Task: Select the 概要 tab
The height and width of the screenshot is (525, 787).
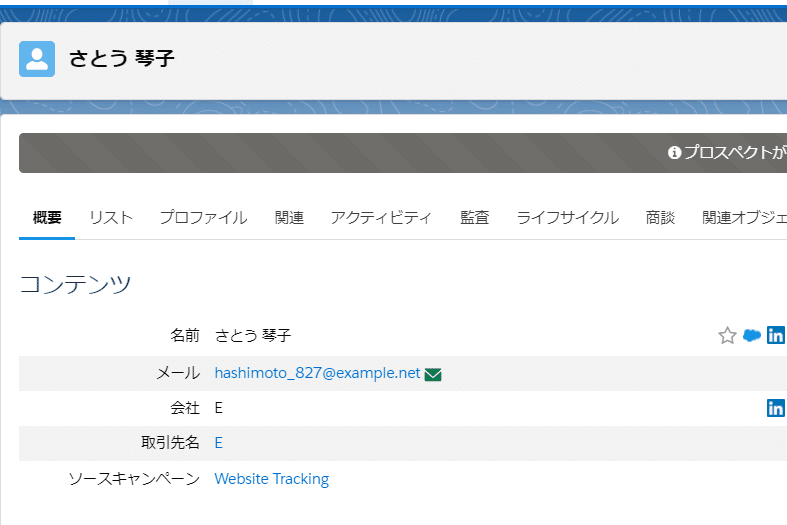Action: click(x=47, y=218)
